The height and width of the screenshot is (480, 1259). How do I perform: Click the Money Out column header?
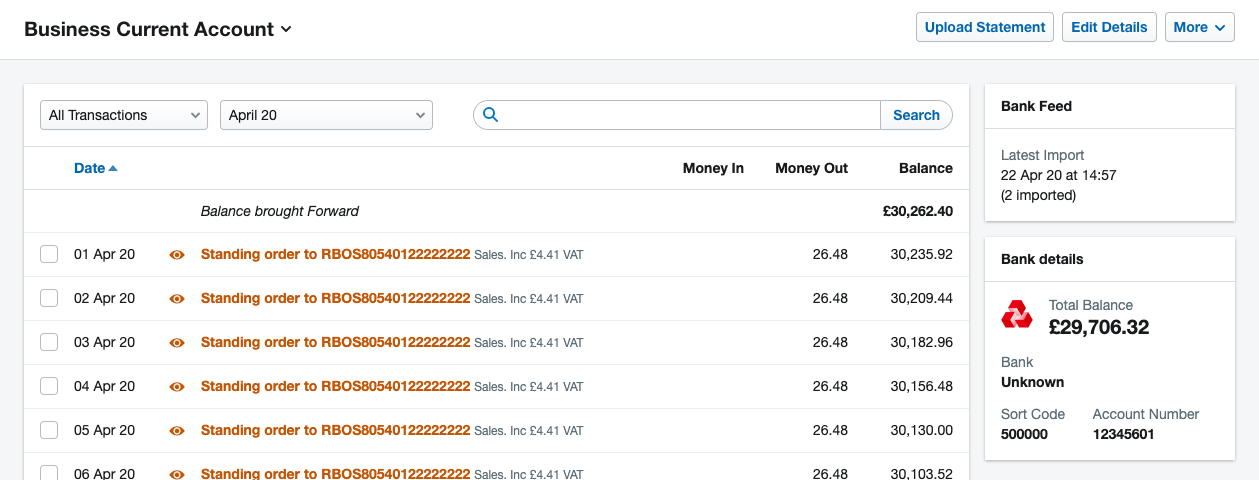[811, 168]
